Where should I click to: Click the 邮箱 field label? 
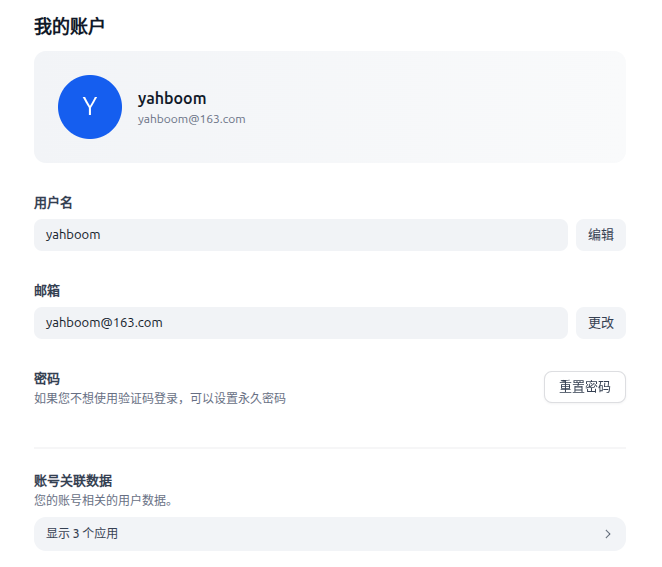(x=47, y=290)
